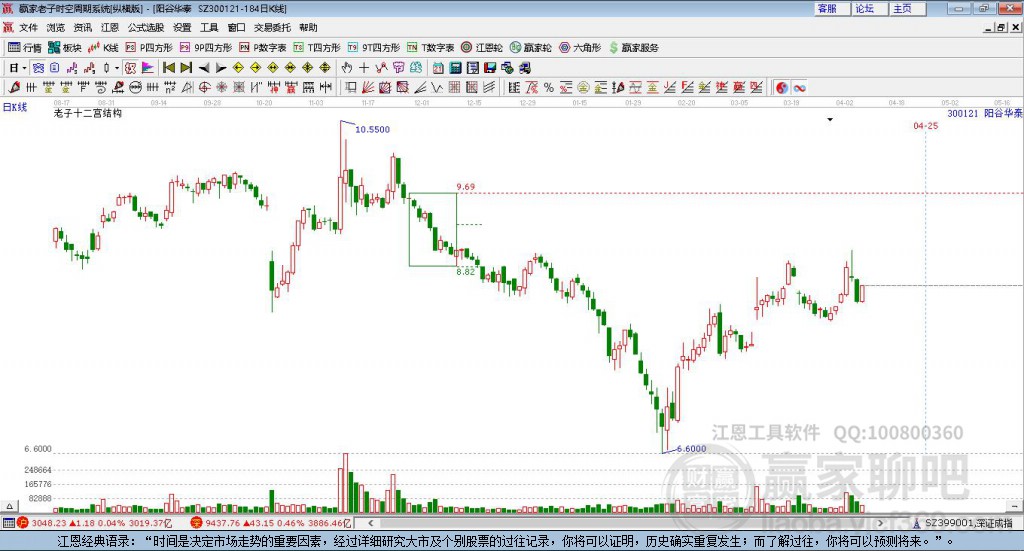Click the last yellow diamond arrow icon
The height and width of the screenshot is (551, 1024).
coord(325,68)
